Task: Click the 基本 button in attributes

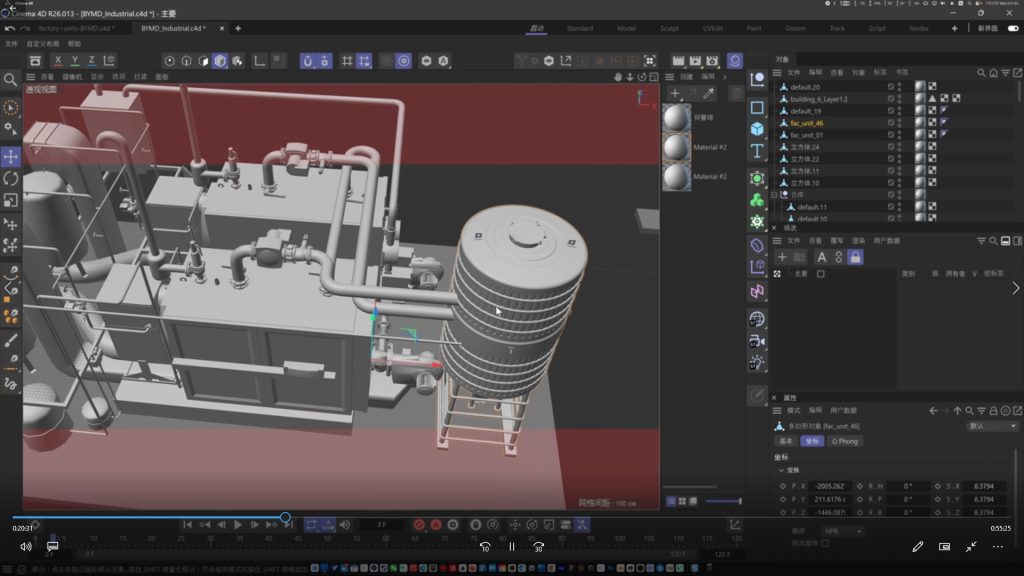Action: [x=786, y=441]
